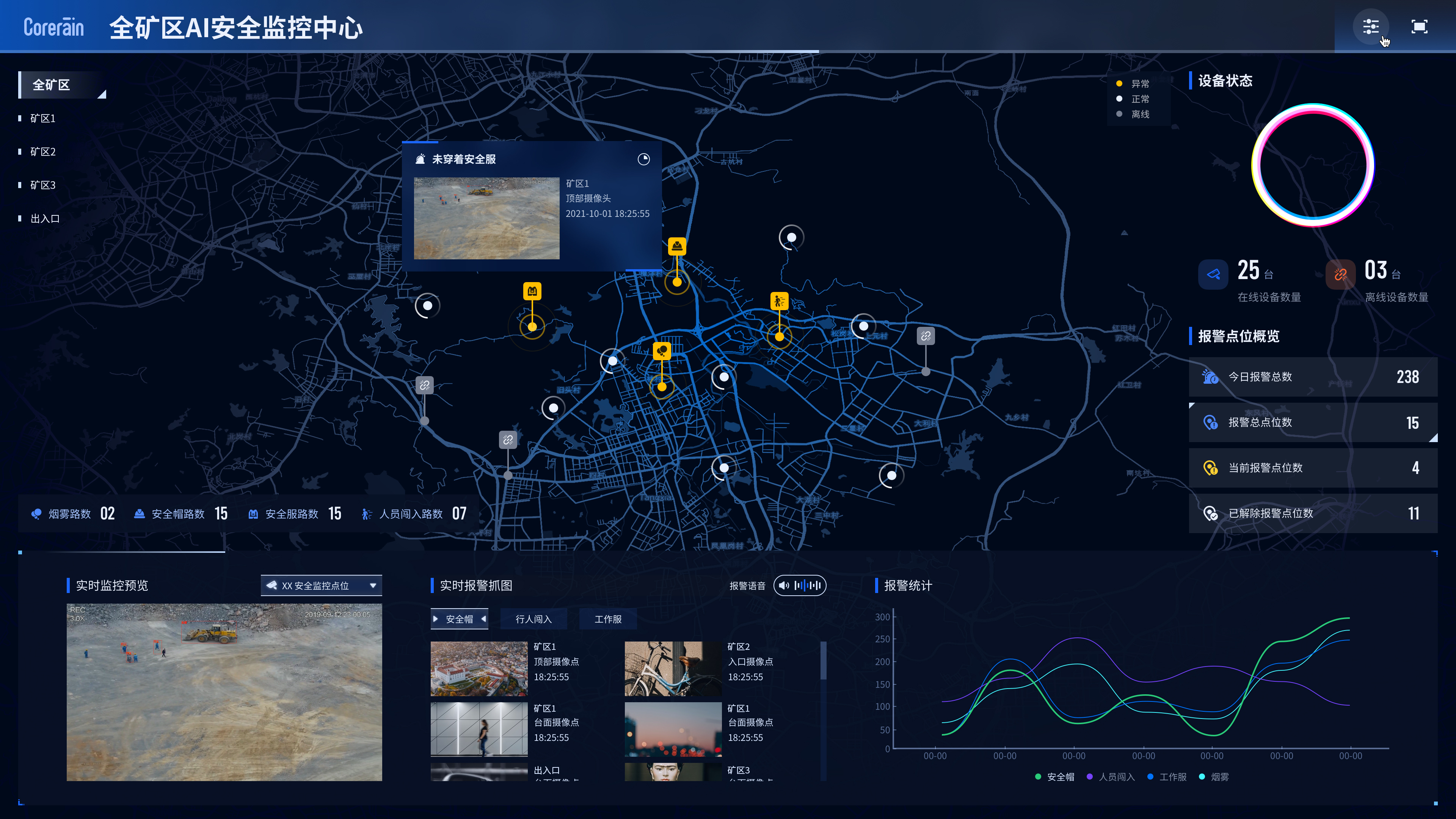Switch to the 行人闯入 tab
Screen dimensions: 1456x819
533,618
